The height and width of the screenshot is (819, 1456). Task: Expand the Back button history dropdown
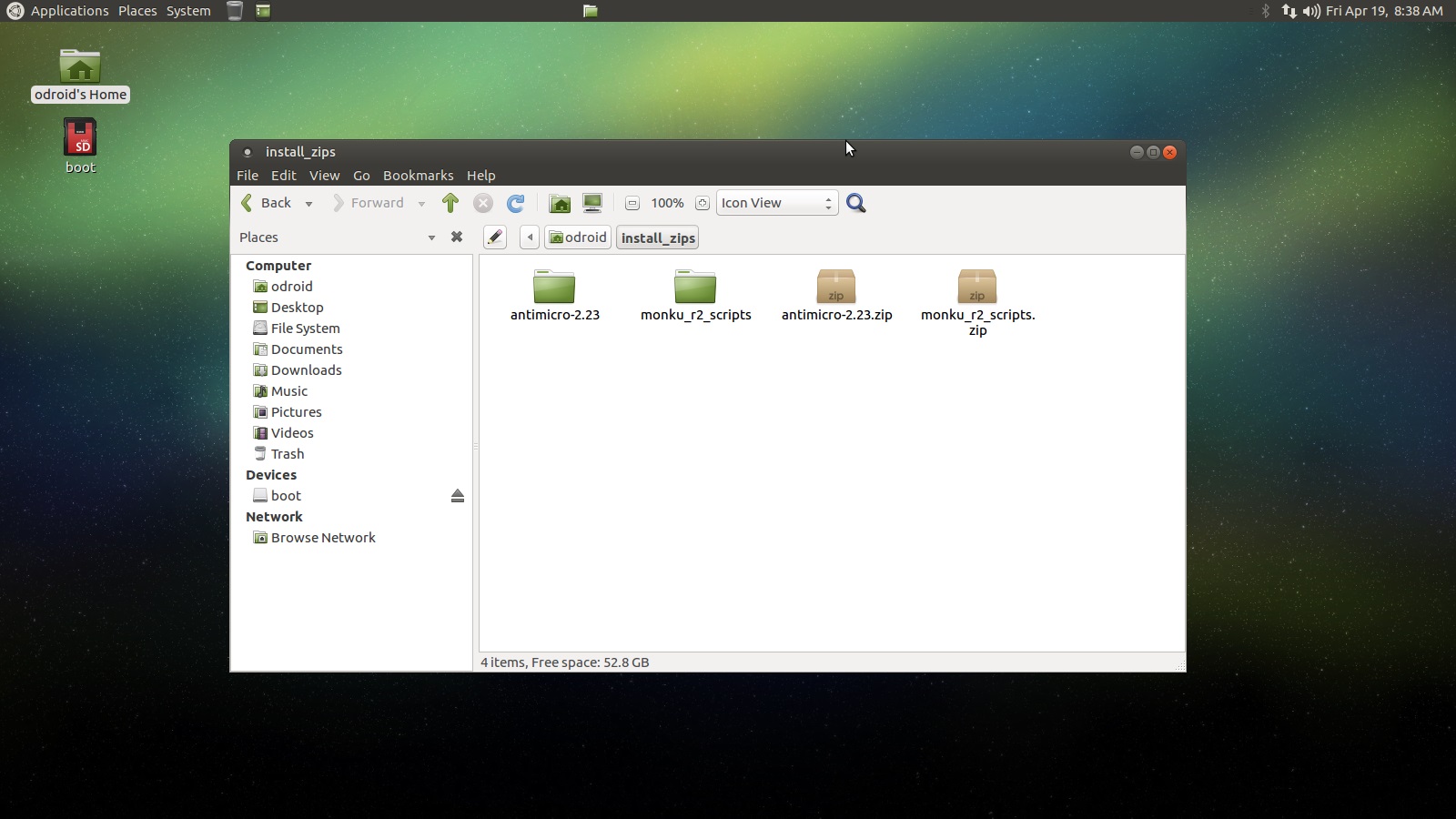coord(309,203)
